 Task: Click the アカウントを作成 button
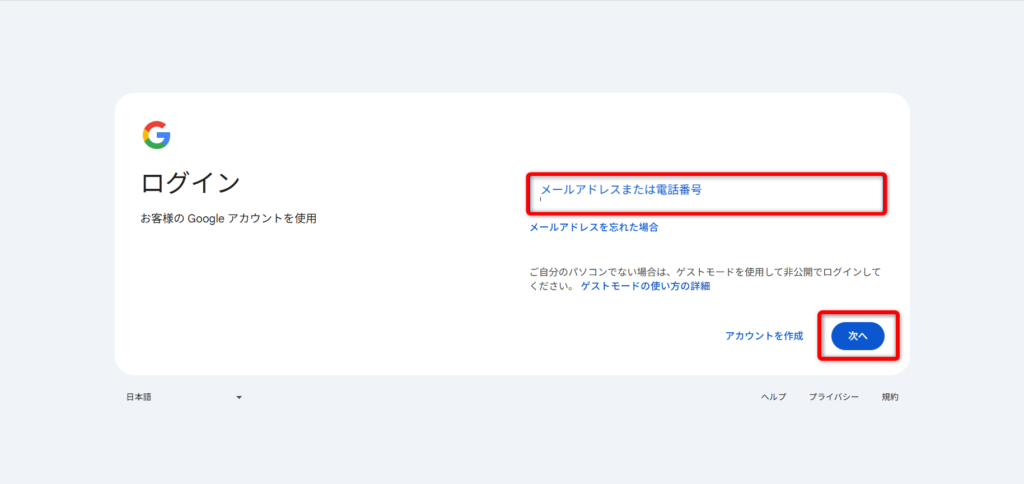764,336
